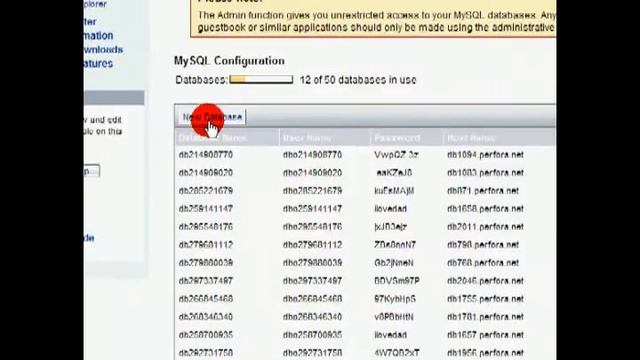Click user name dbo297337497
Viewport: 640px width, 360px height.
(x=312, y=281)
